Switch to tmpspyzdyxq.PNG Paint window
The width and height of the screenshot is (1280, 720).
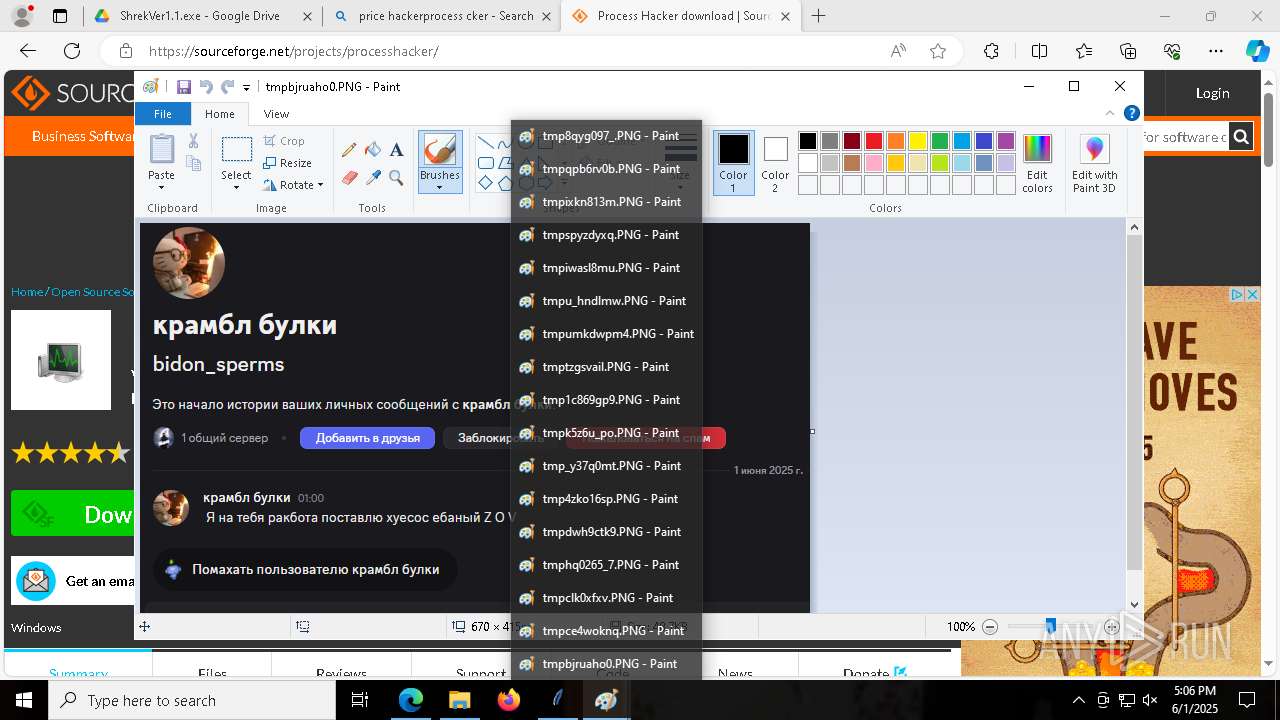coord(606,235)
